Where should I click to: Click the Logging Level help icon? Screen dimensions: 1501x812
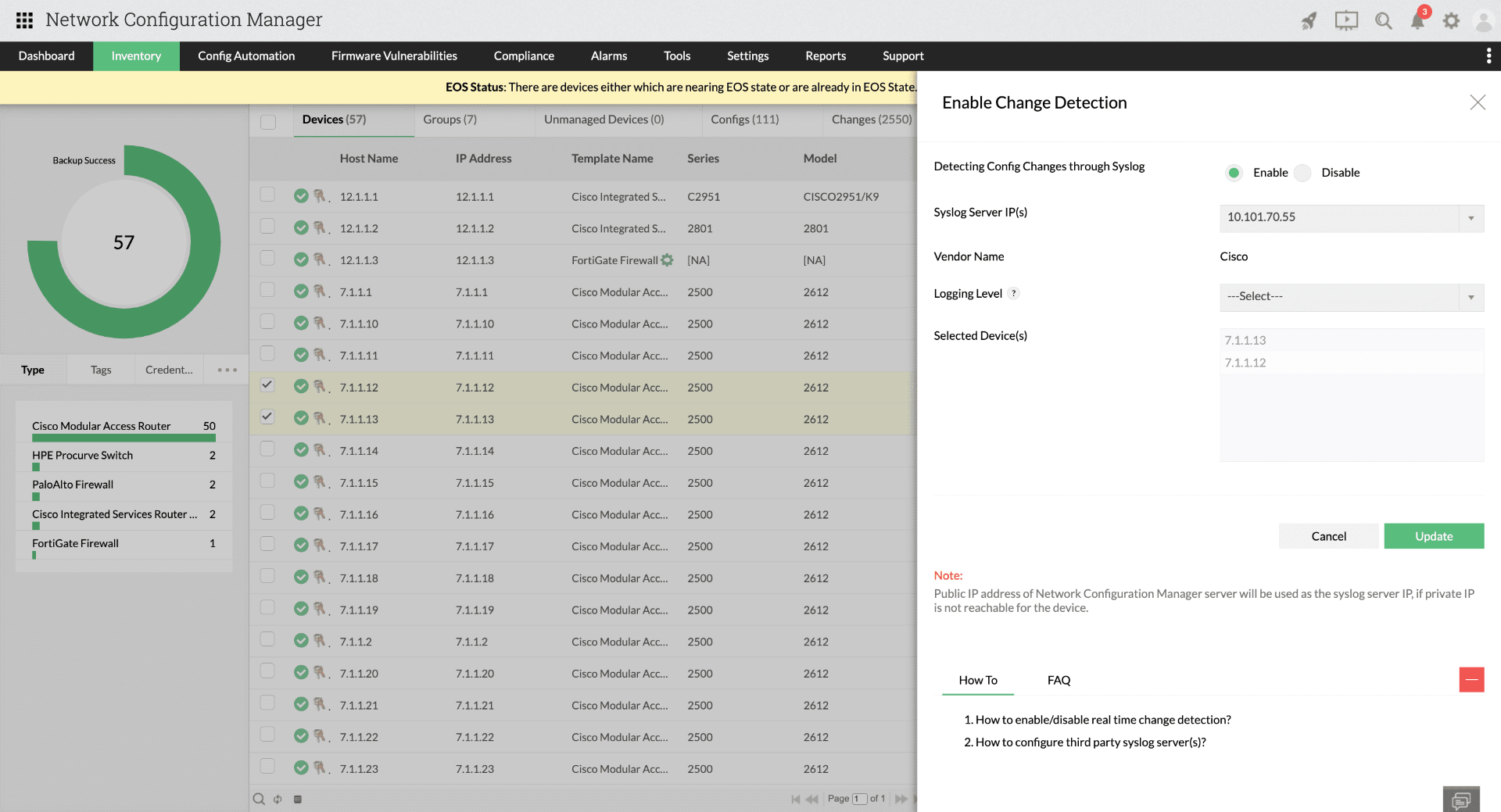(x=1014, y=294)
